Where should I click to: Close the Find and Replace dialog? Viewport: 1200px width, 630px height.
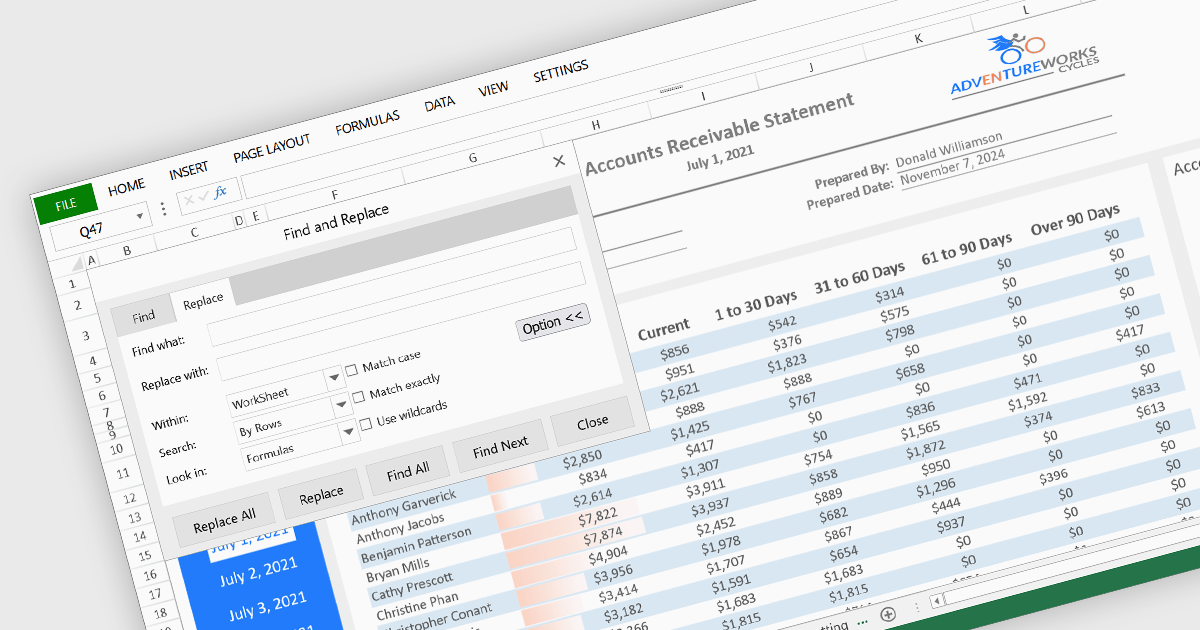559,161
